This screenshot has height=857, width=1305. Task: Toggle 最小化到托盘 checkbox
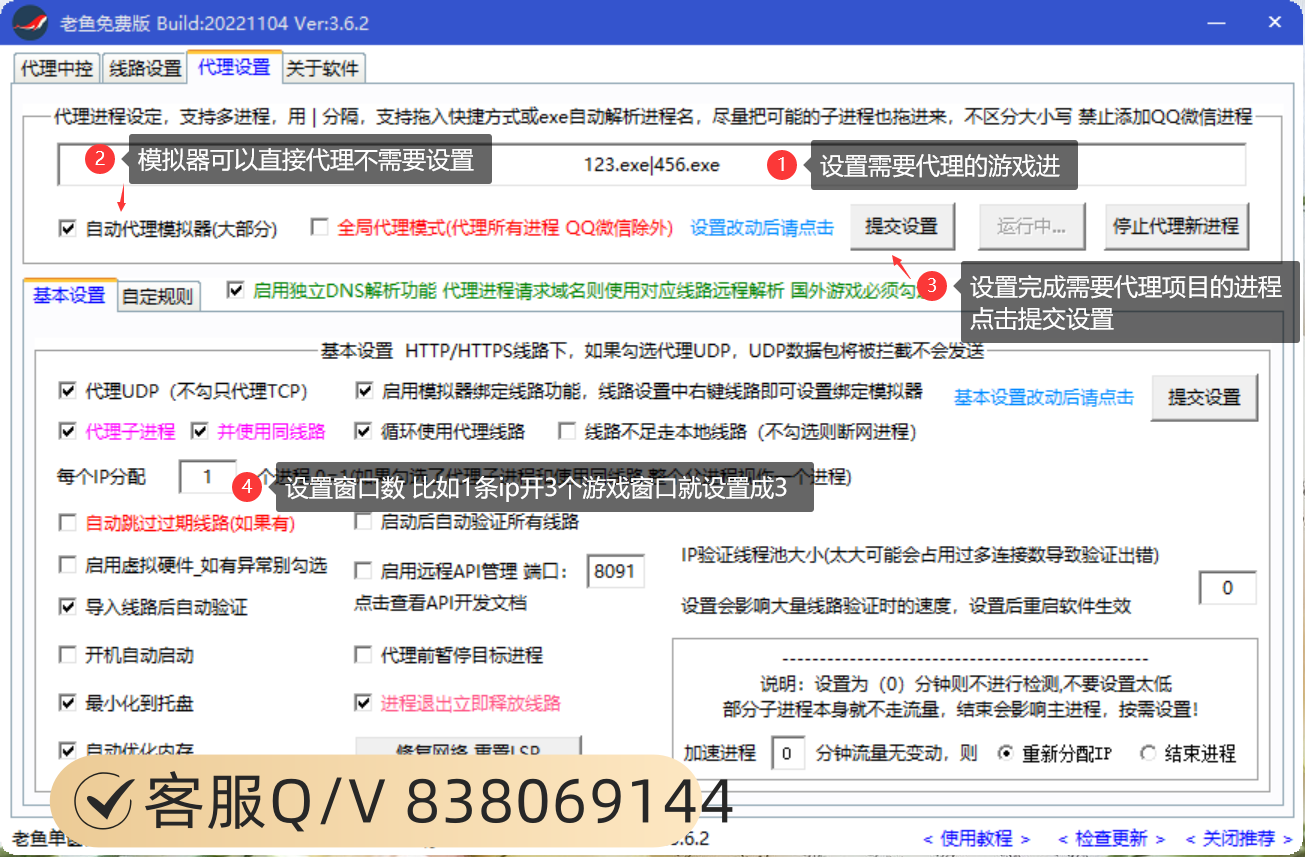(x=68, y=704)
